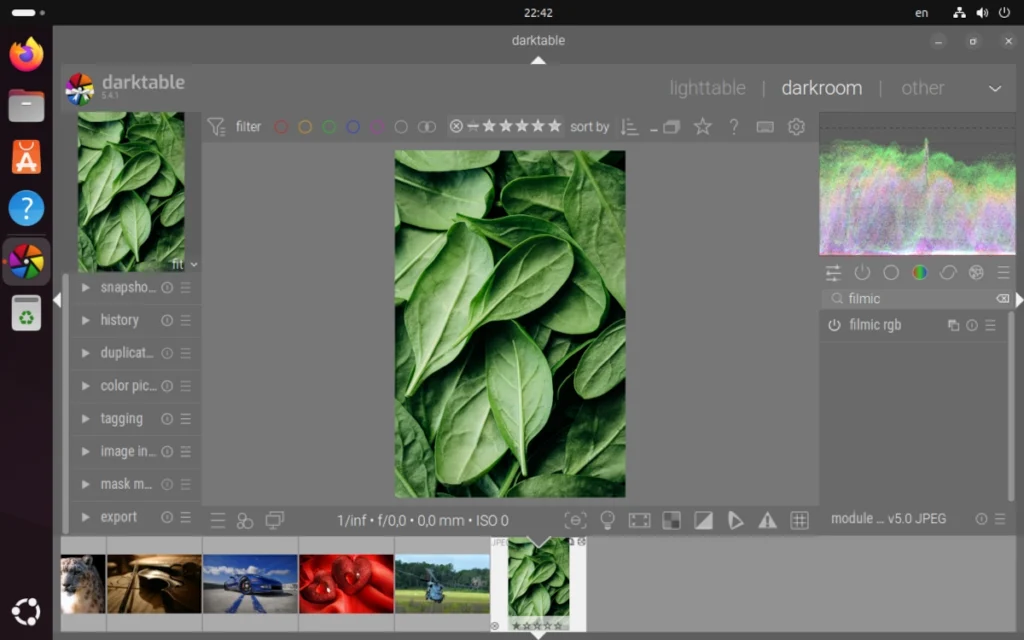The height and width of the screenshot is (640, 1024).
Task: Filter by blue color label
Action: pyautogui.click(x=353, y=127)
